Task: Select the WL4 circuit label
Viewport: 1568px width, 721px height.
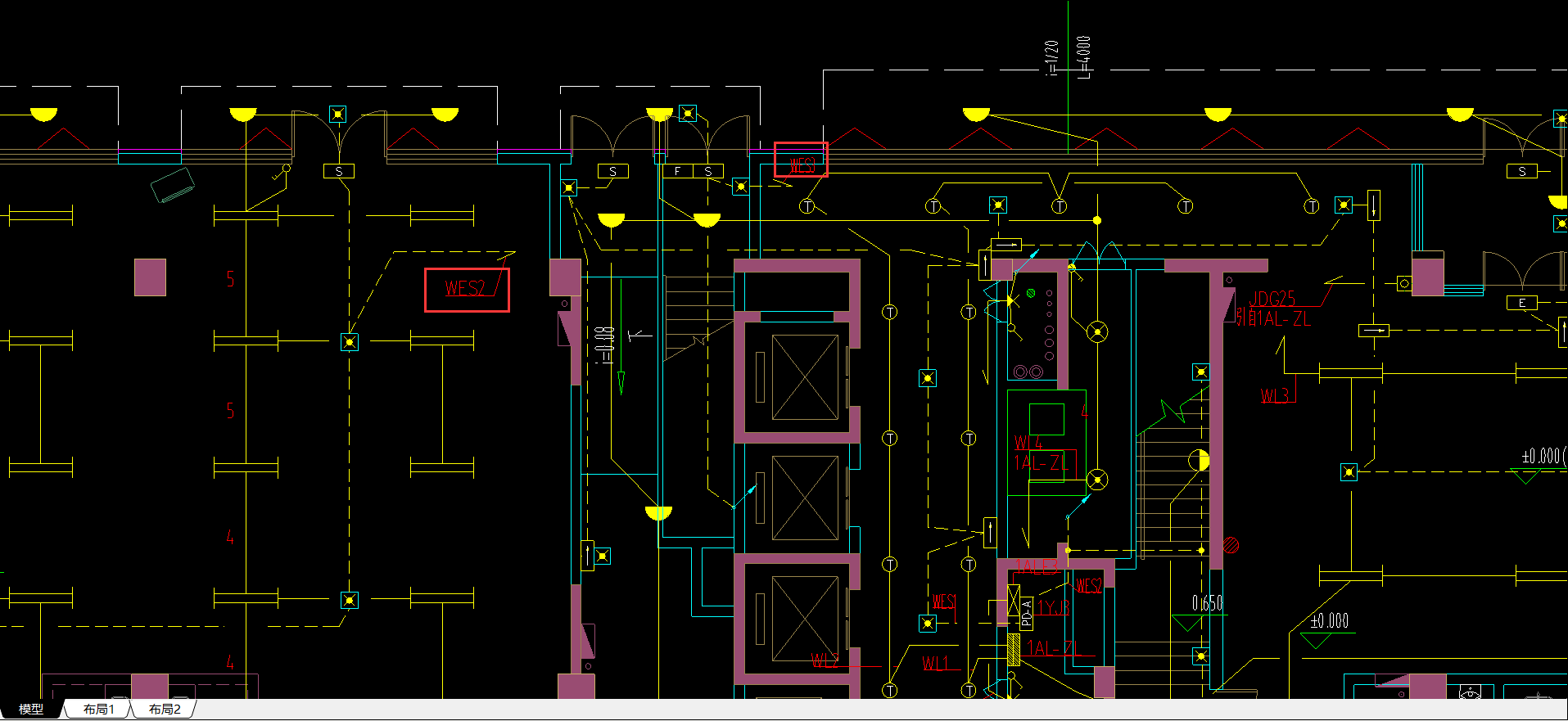Action: pyautogui.click(x=1028, y=443)
